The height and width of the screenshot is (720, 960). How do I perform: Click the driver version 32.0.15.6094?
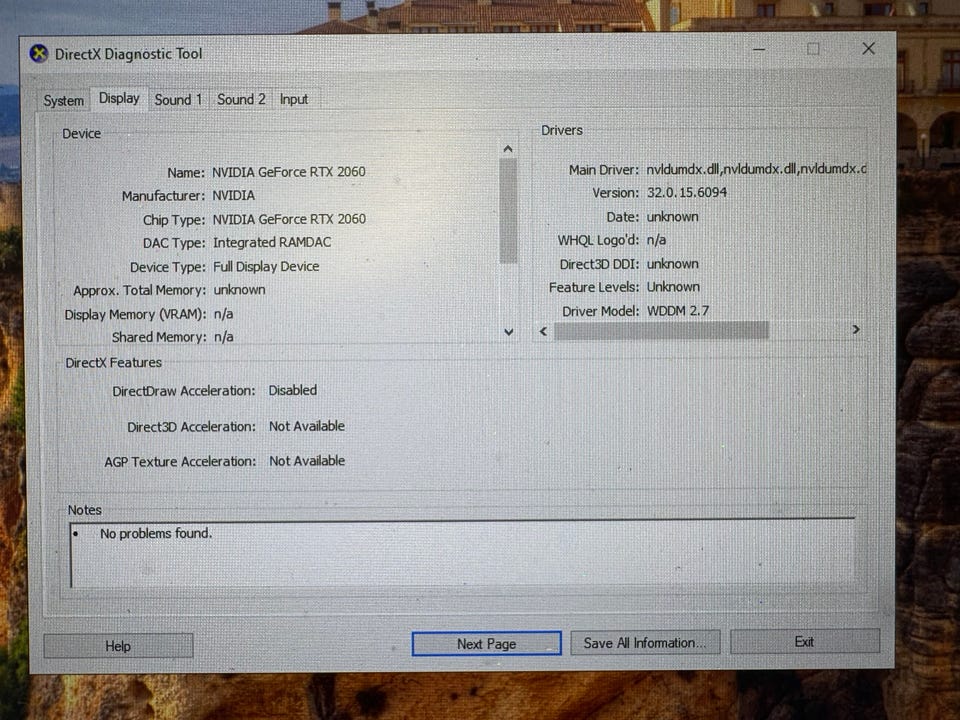tap(687, 192)
